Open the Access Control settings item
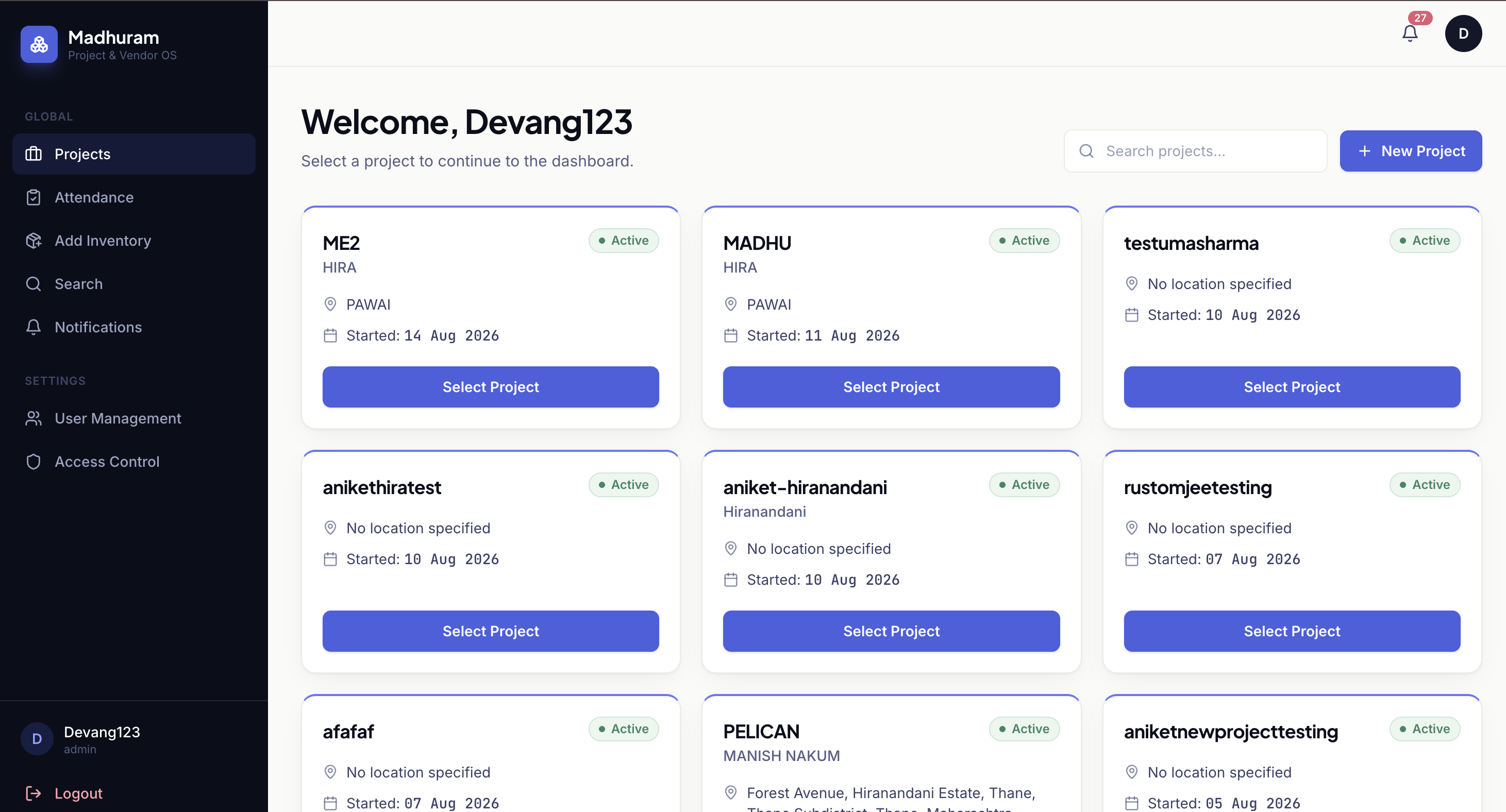 click(x=134, y=462)
